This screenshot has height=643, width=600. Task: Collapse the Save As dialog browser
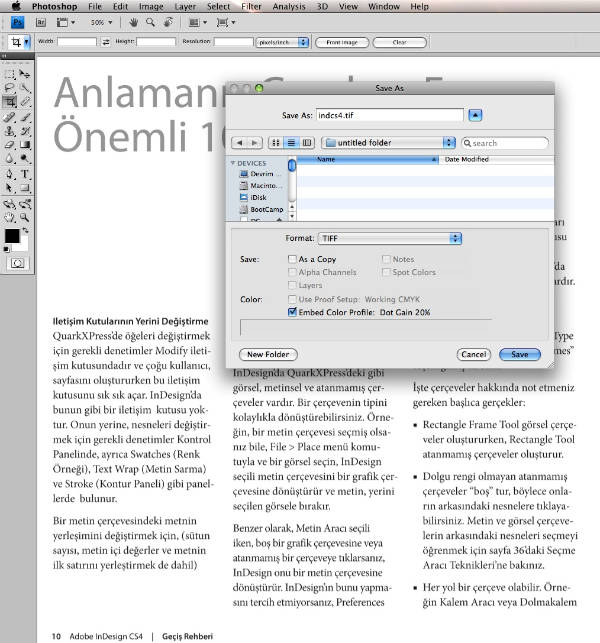coord(475,115)
